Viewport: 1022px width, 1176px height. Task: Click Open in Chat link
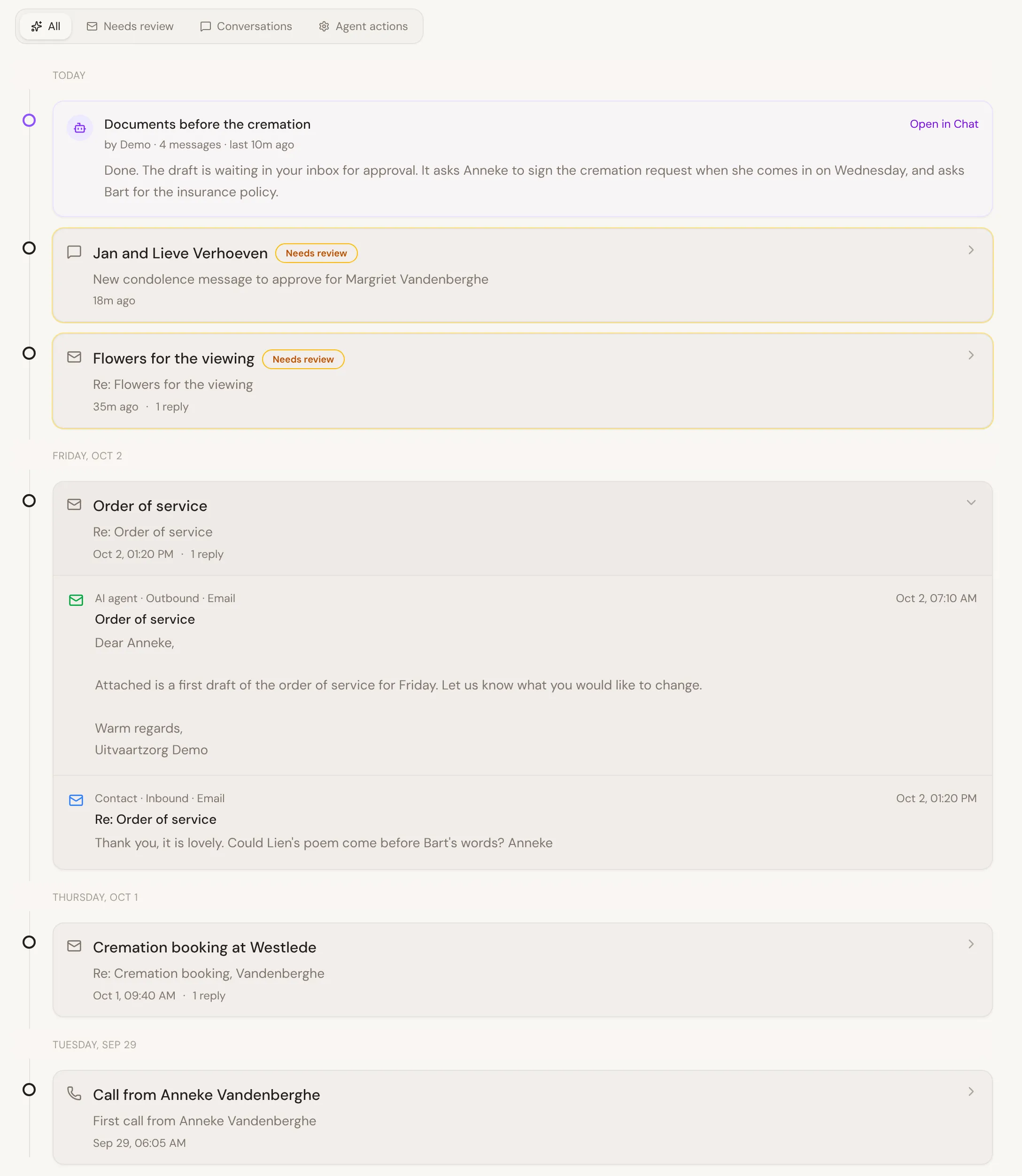[944, 124]
